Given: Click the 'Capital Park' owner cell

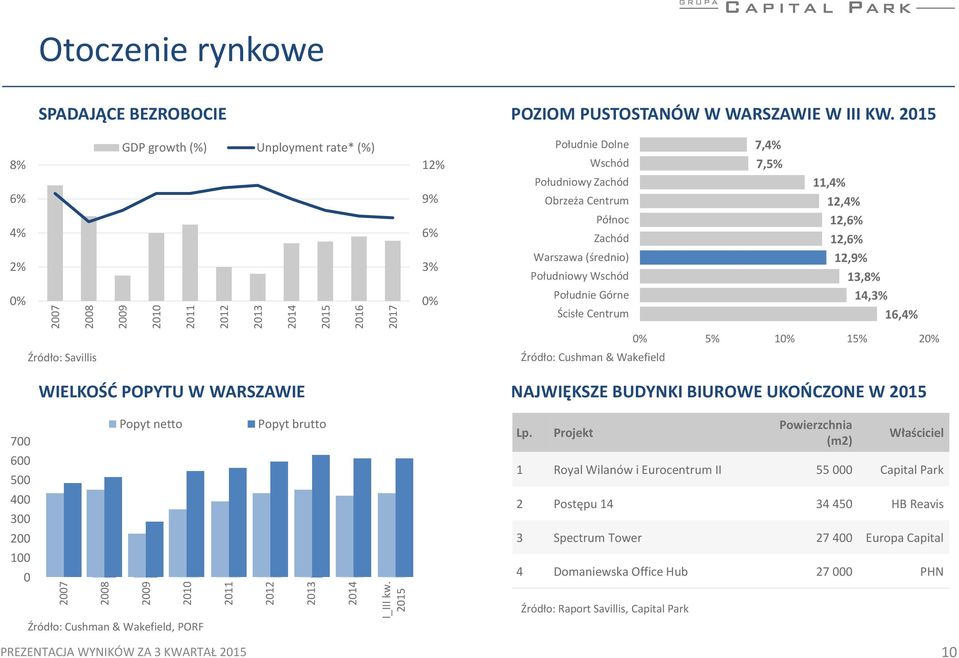Looking at the screenshot, I should click(x=911, y=470).
